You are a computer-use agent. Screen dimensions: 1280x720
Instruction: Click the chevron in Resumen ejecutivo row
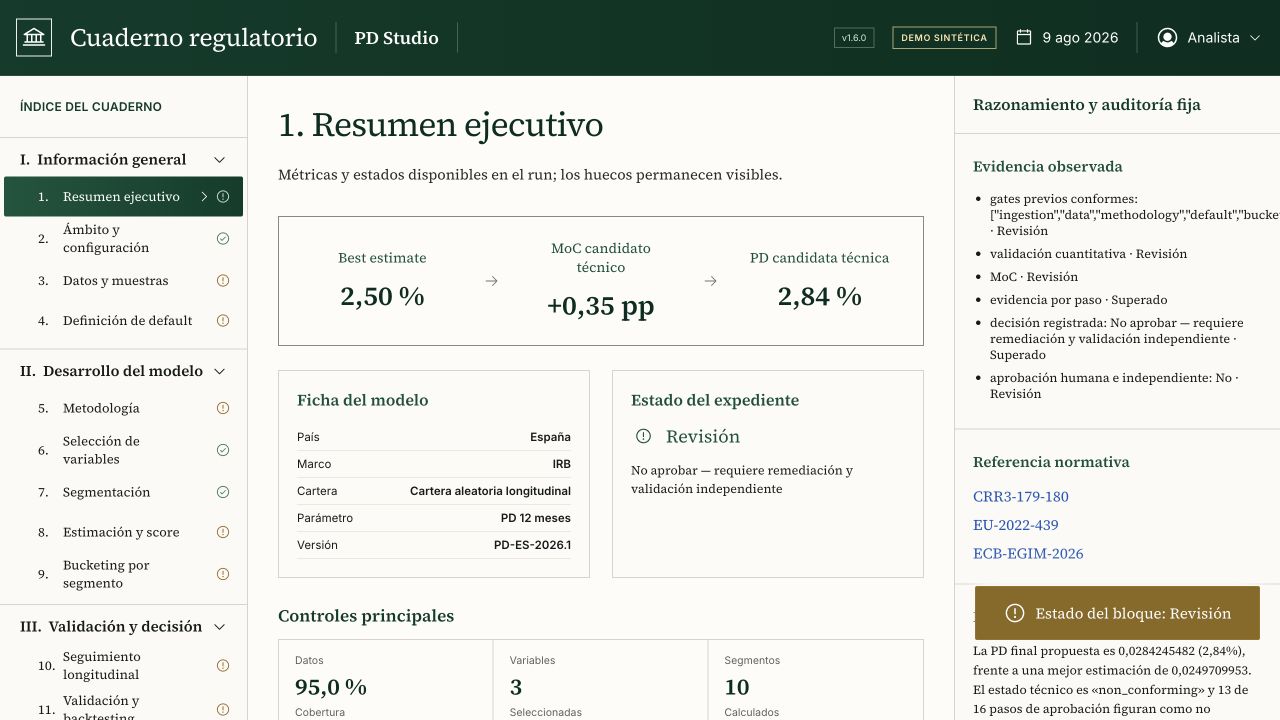tap(204, 197)
